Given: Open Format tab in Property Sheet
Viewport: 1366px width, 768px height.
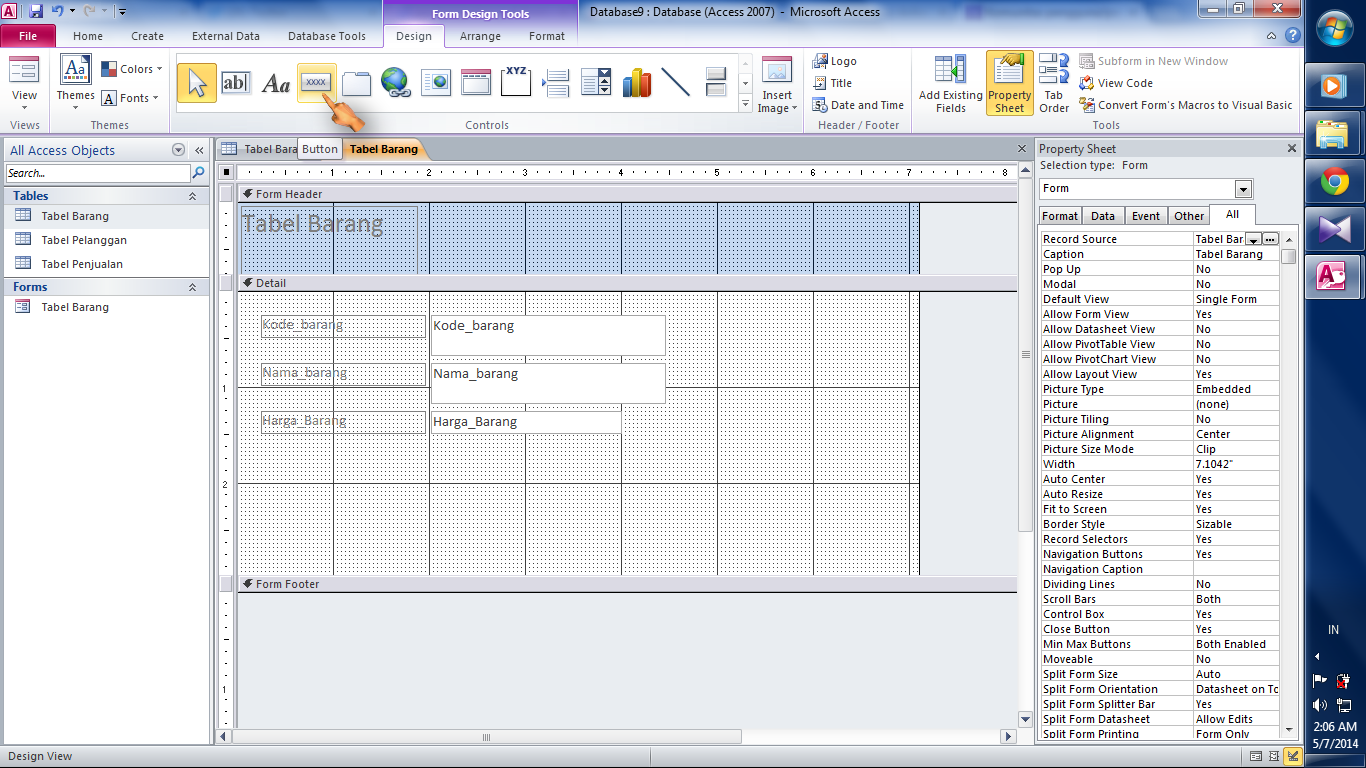Looking at the screenshot, I should [x=1060, y=216].
